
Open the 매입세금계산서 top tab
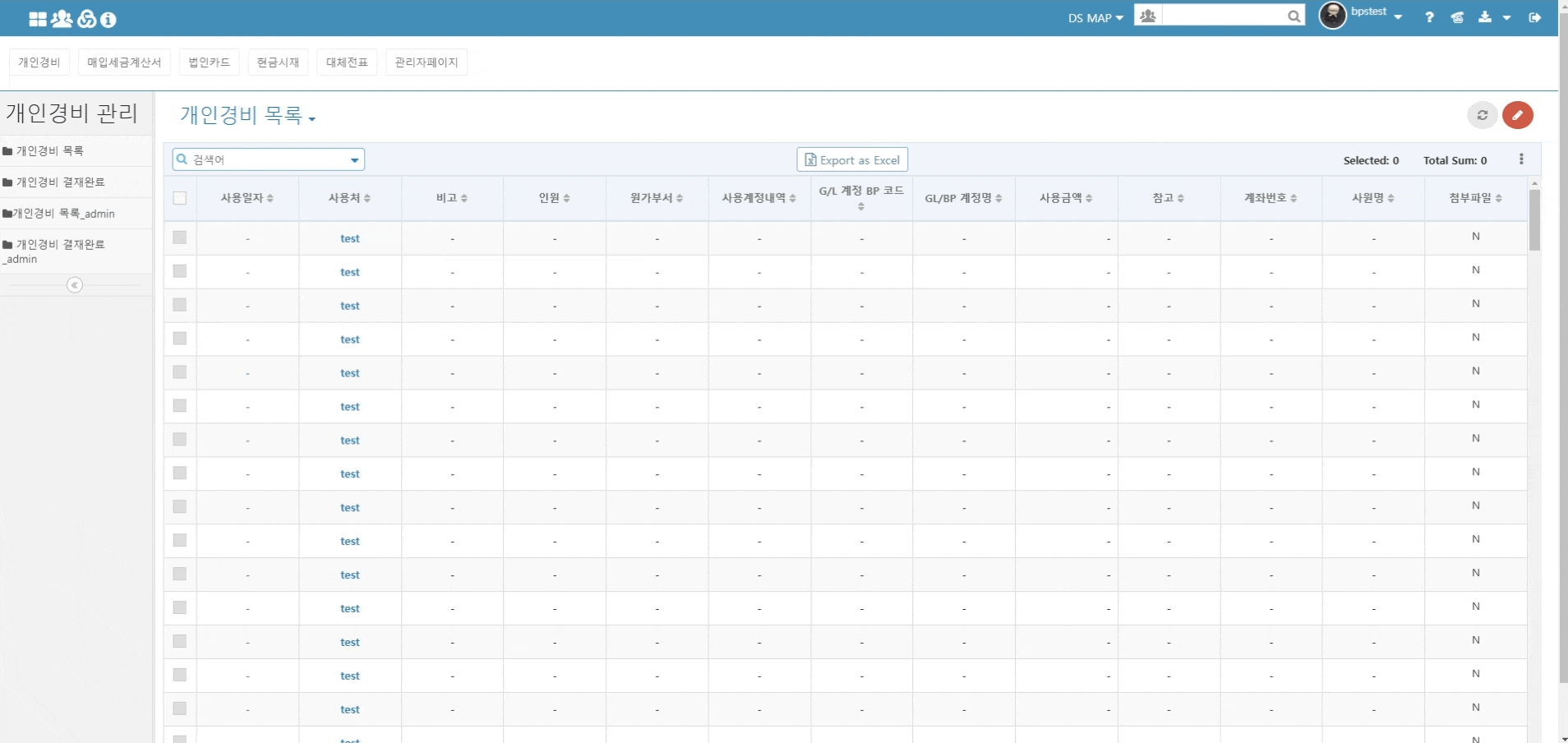124,62
